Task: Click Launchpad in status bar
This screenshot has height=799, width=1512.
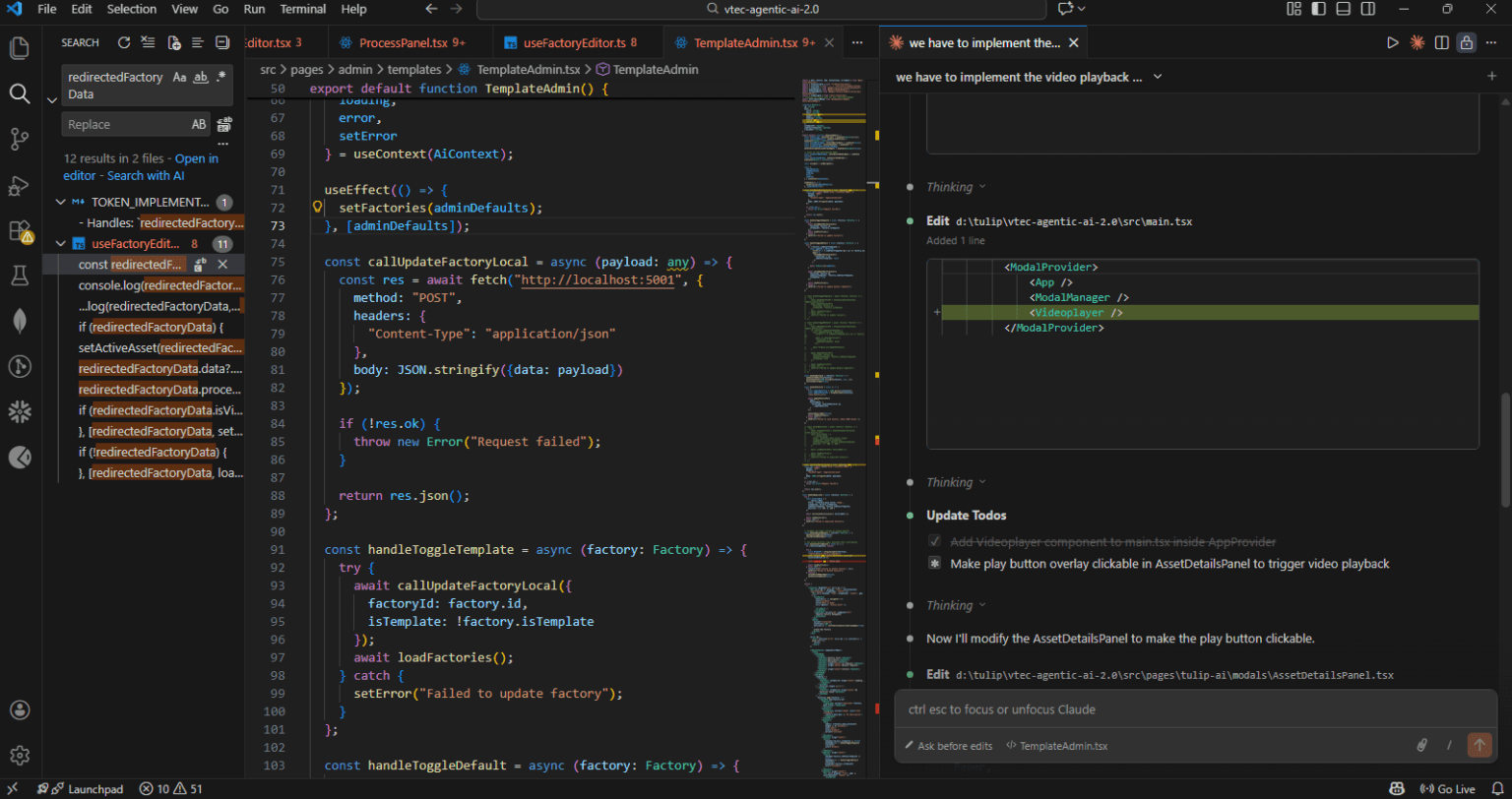Action: coord(80,788)
